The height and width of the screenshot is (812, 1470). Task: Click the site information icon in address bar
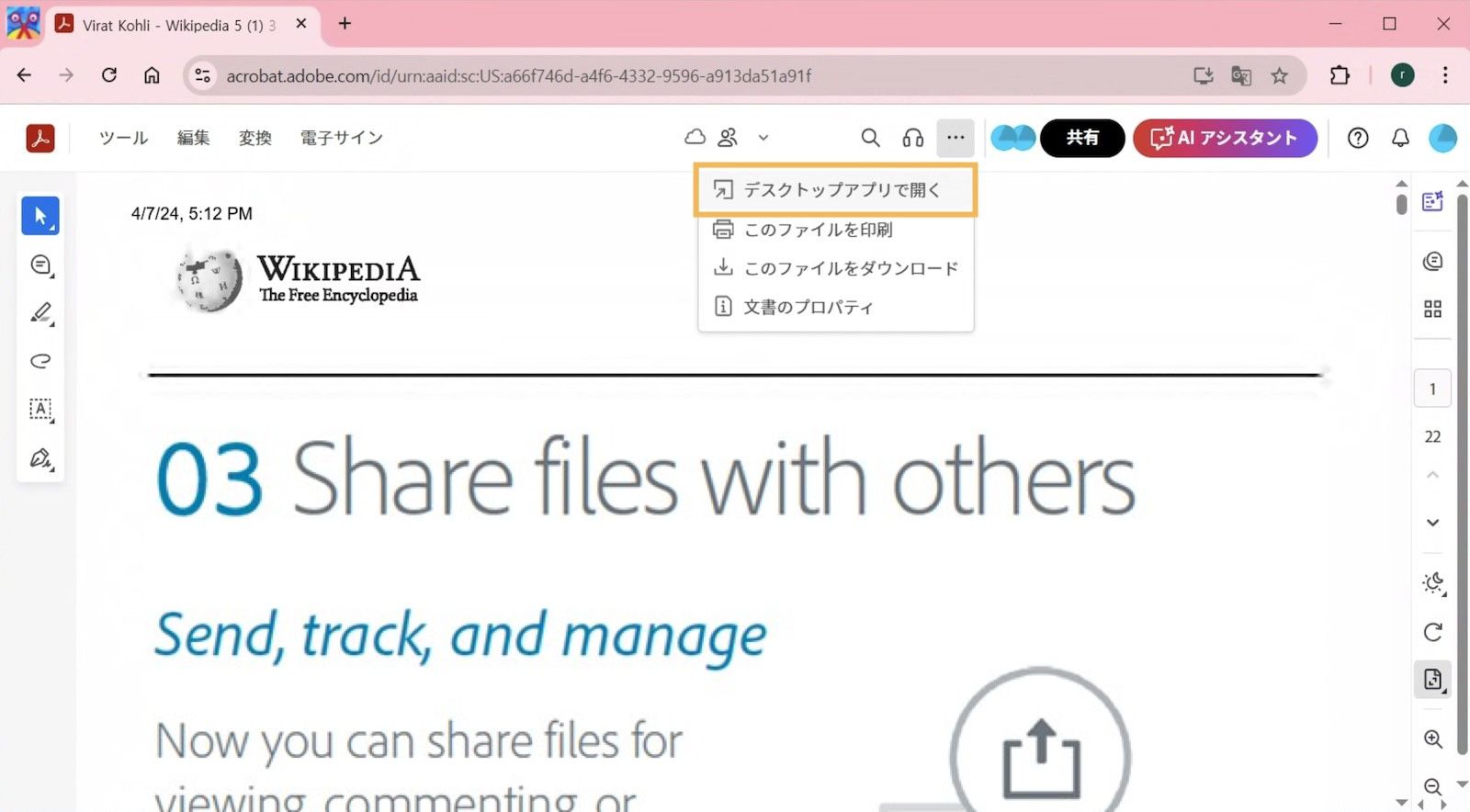coord(202,75)
